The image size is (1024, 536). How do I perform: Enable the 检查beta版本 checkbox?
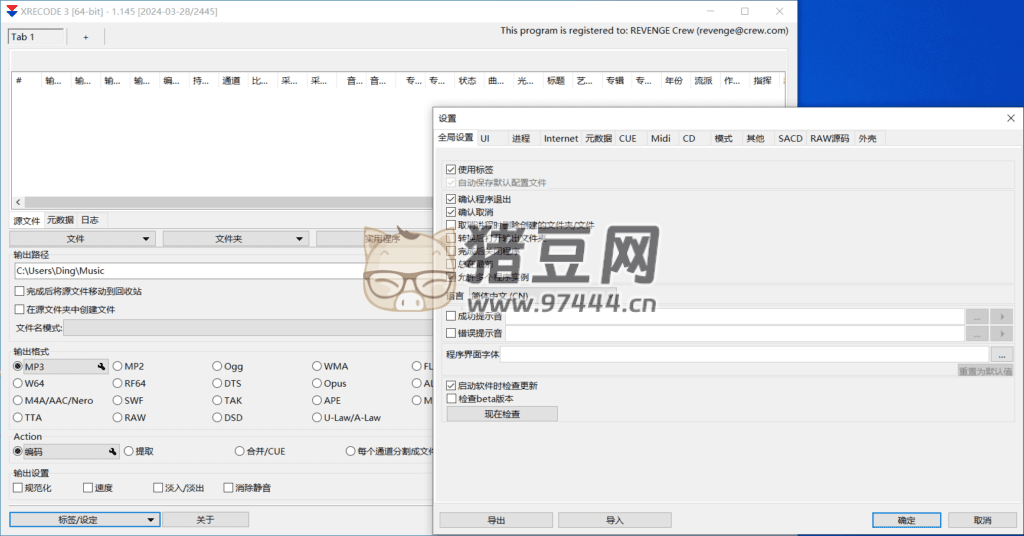[x=451, y=398]
